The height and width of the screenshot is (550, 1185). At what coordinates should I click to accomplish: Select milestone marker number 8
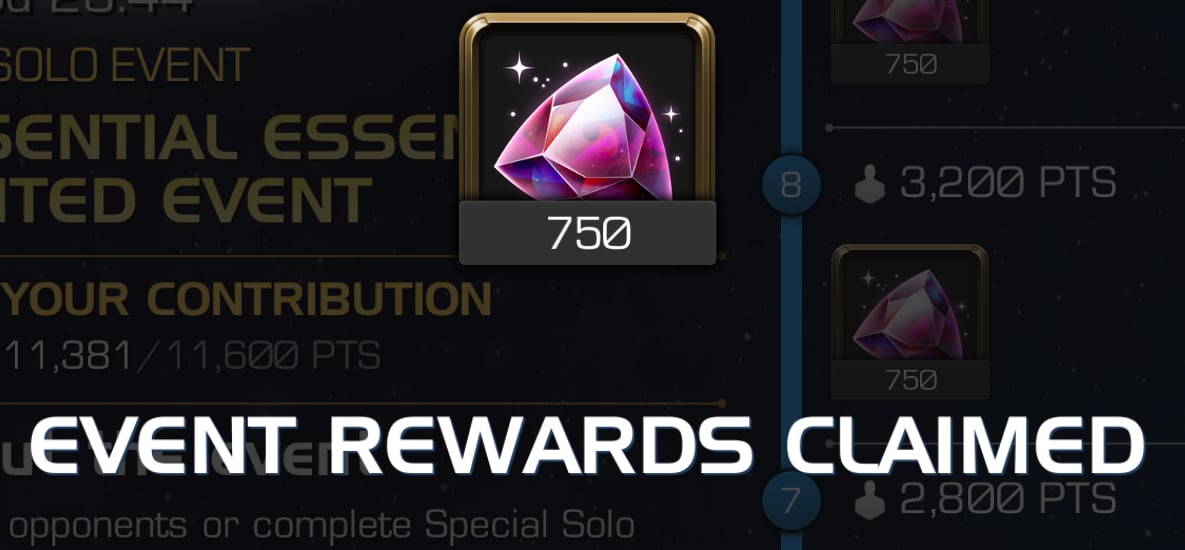tap(791, 184)
